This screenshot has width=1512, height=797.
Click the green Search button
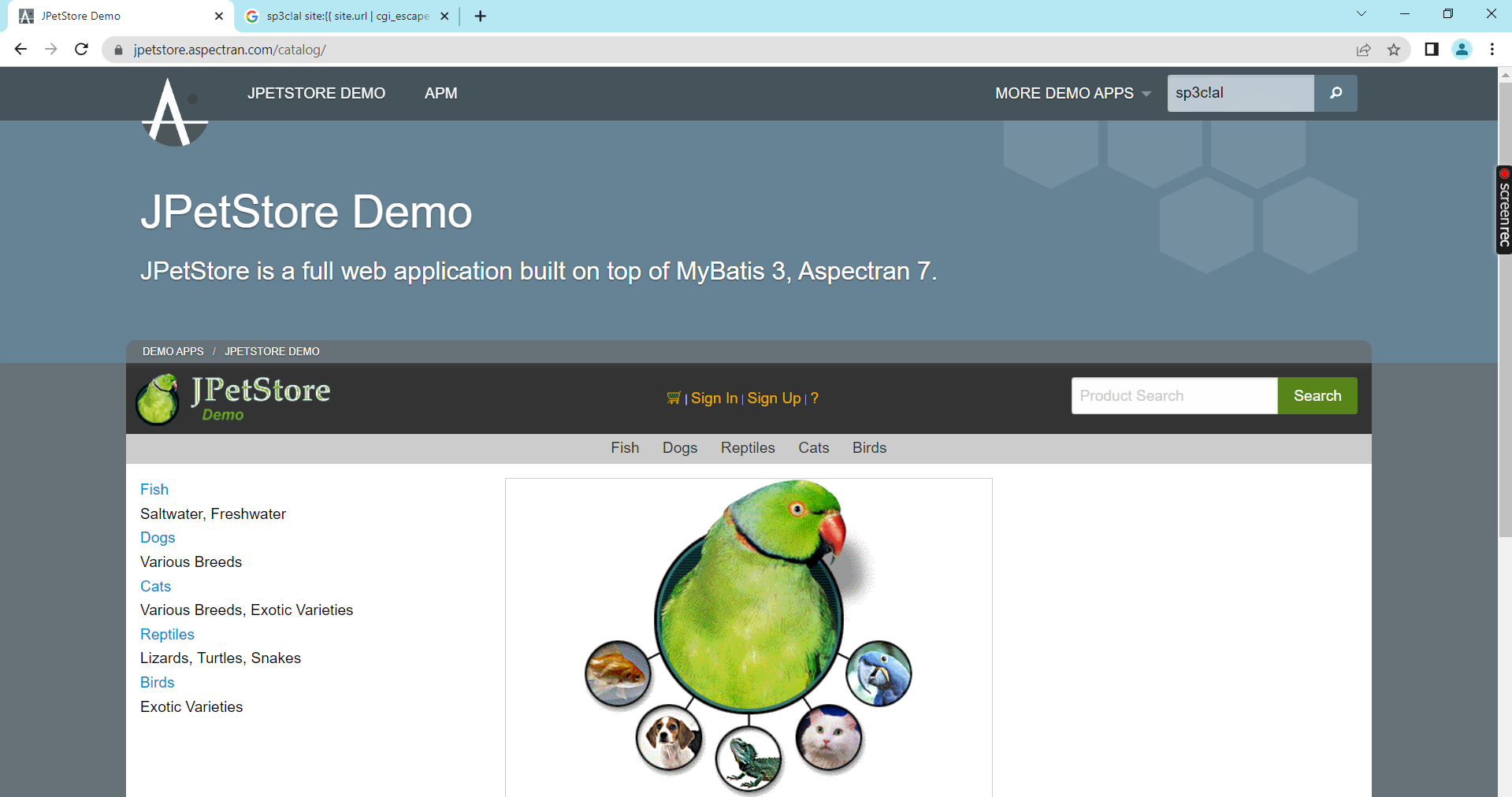(x=1317, y=395)
